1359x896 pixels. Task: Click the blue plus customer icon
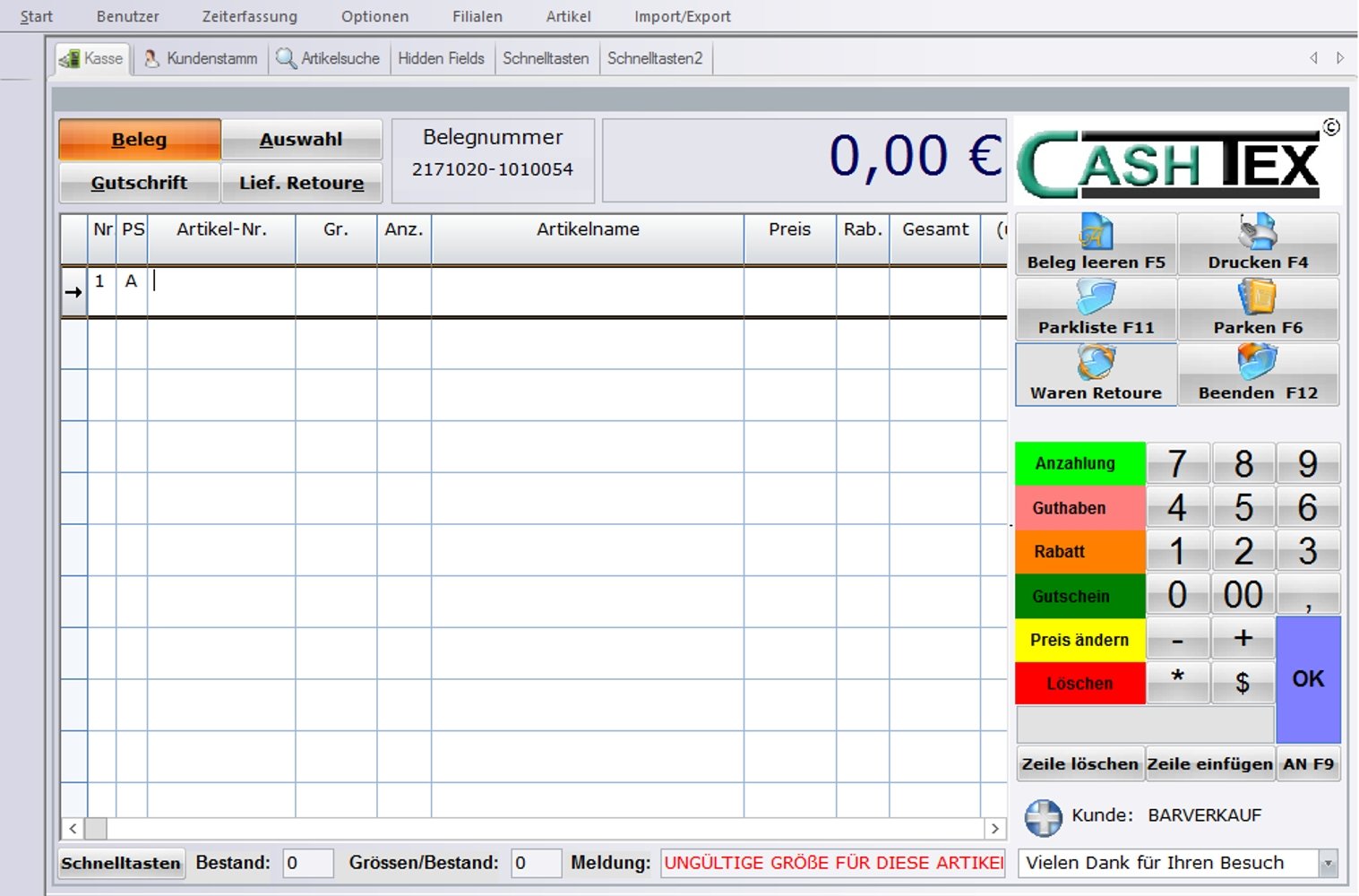click(1043, 817)
